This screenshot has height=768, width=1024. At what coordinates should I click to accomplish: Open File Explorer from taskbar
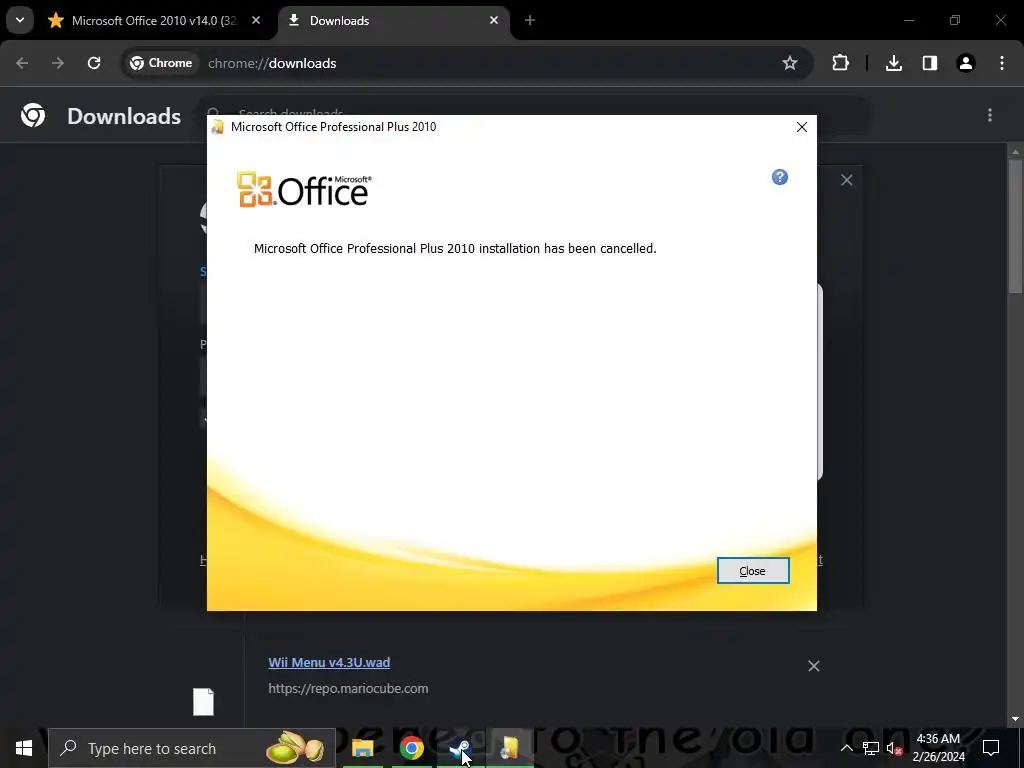[x=362, y=748]
